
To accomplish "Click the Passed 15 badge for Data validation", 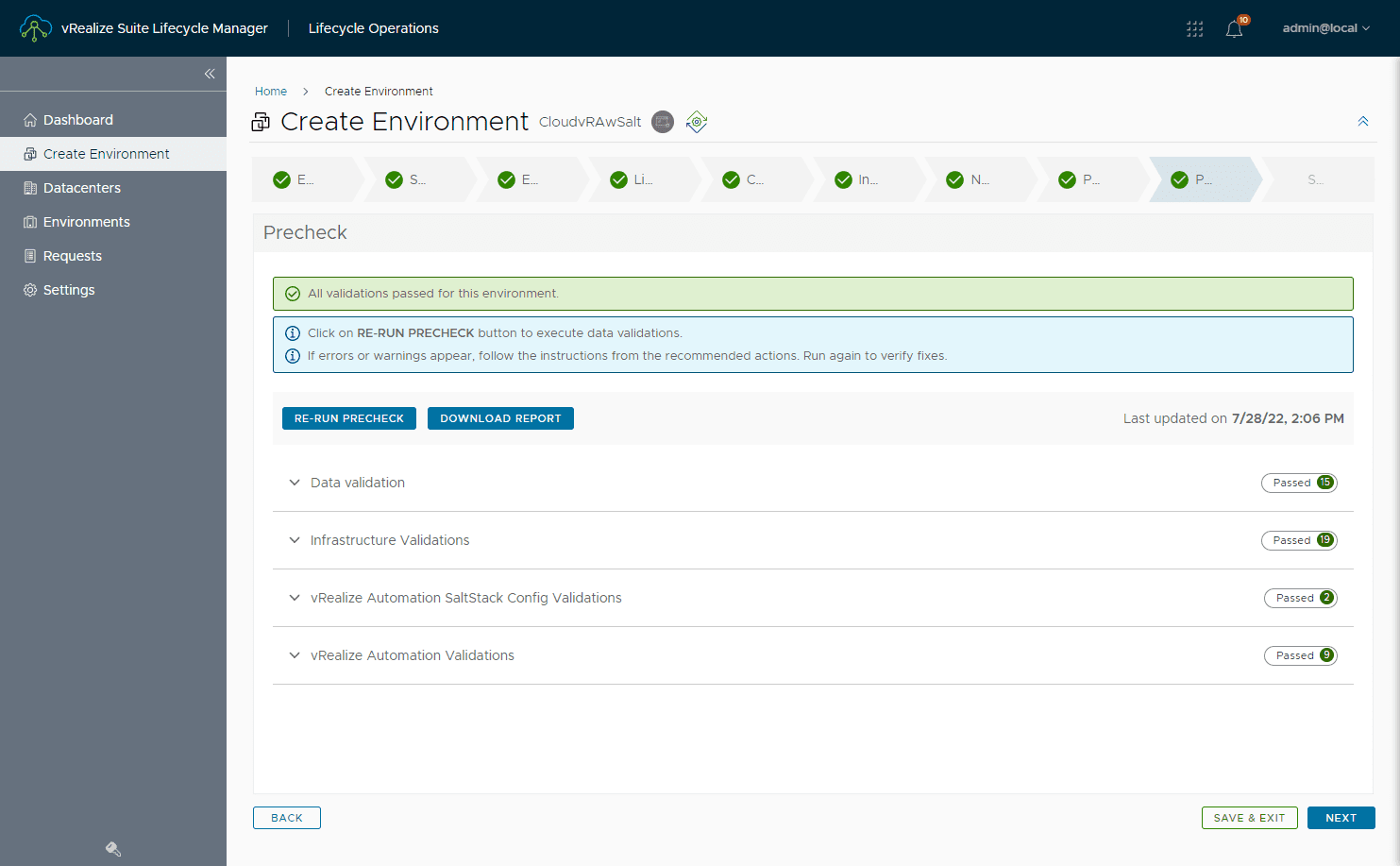I will pos(1299,483).
